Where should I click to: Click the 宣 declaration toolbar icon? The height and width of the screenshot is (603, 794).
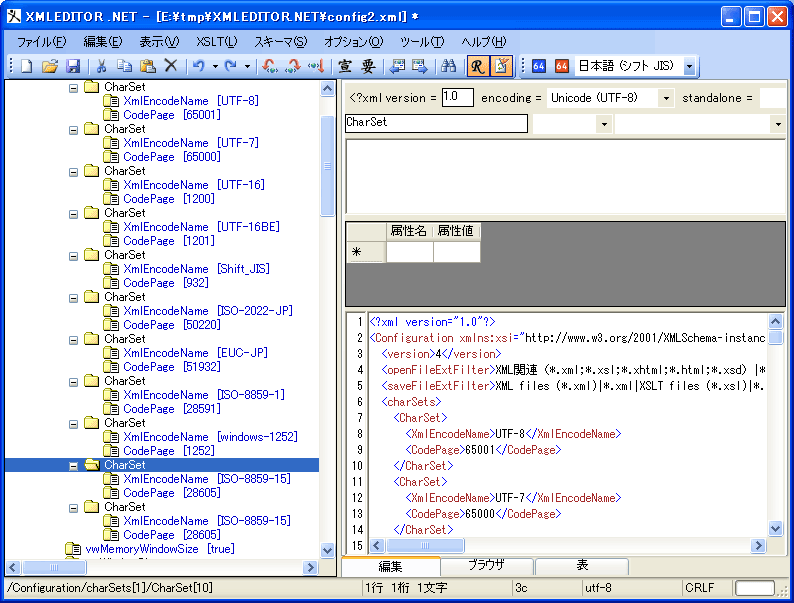click(345, 66)
